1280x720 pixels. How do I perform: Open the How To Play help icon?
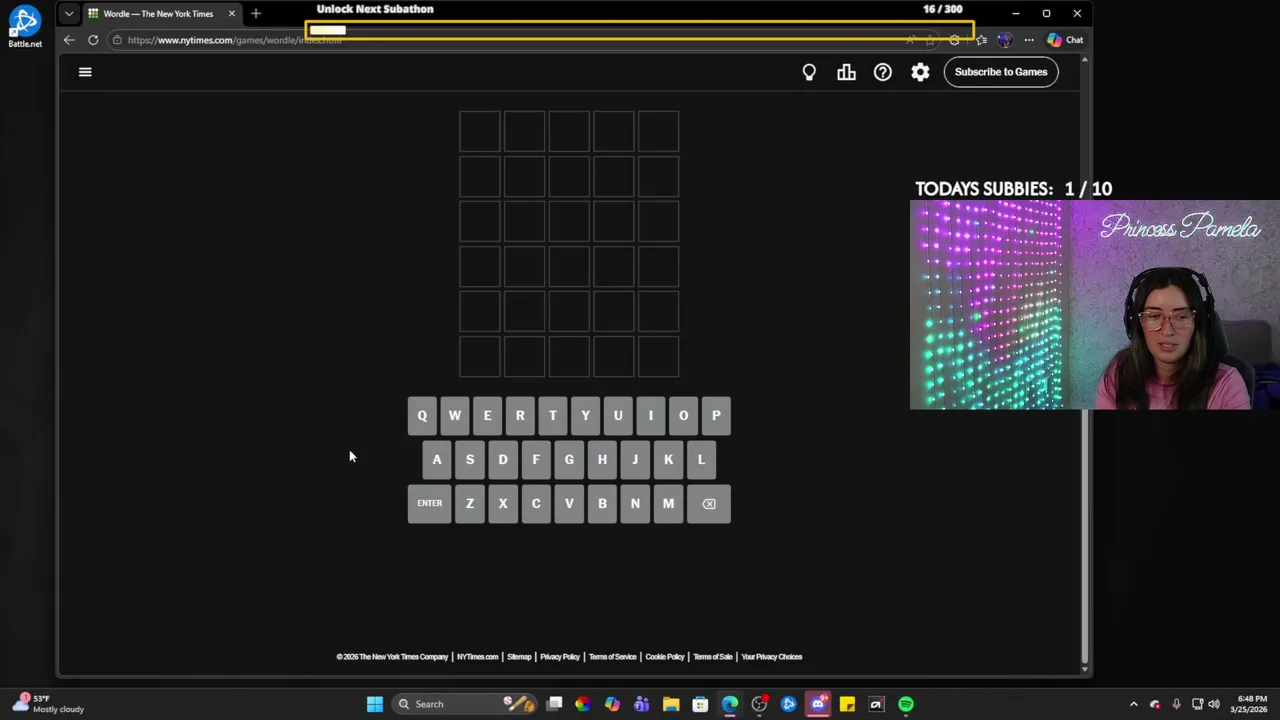[x=883, y=72]
